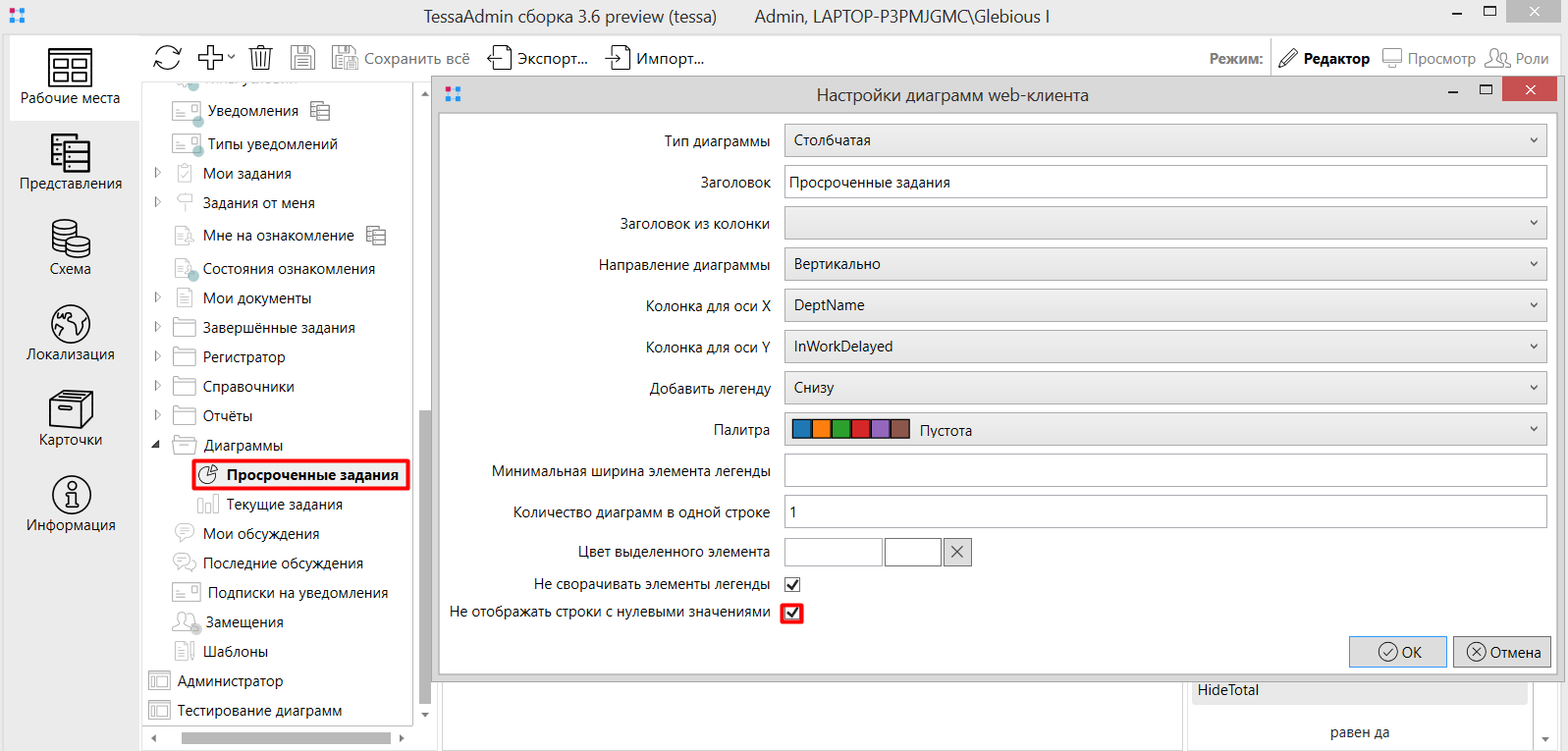Expand the 'Справочники' tree folder
This screenshot has height=751, width=1568.
pos(157,386)
